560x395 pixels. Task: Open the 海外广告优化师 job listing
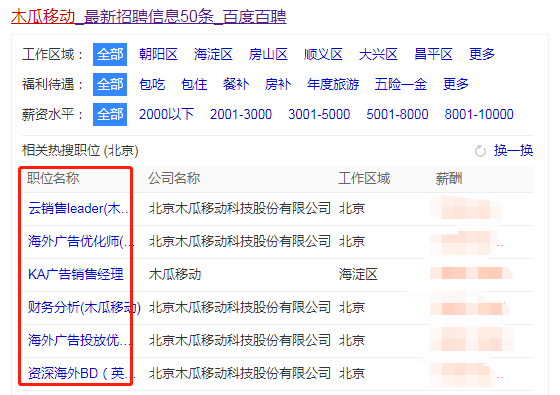[81, 241]
